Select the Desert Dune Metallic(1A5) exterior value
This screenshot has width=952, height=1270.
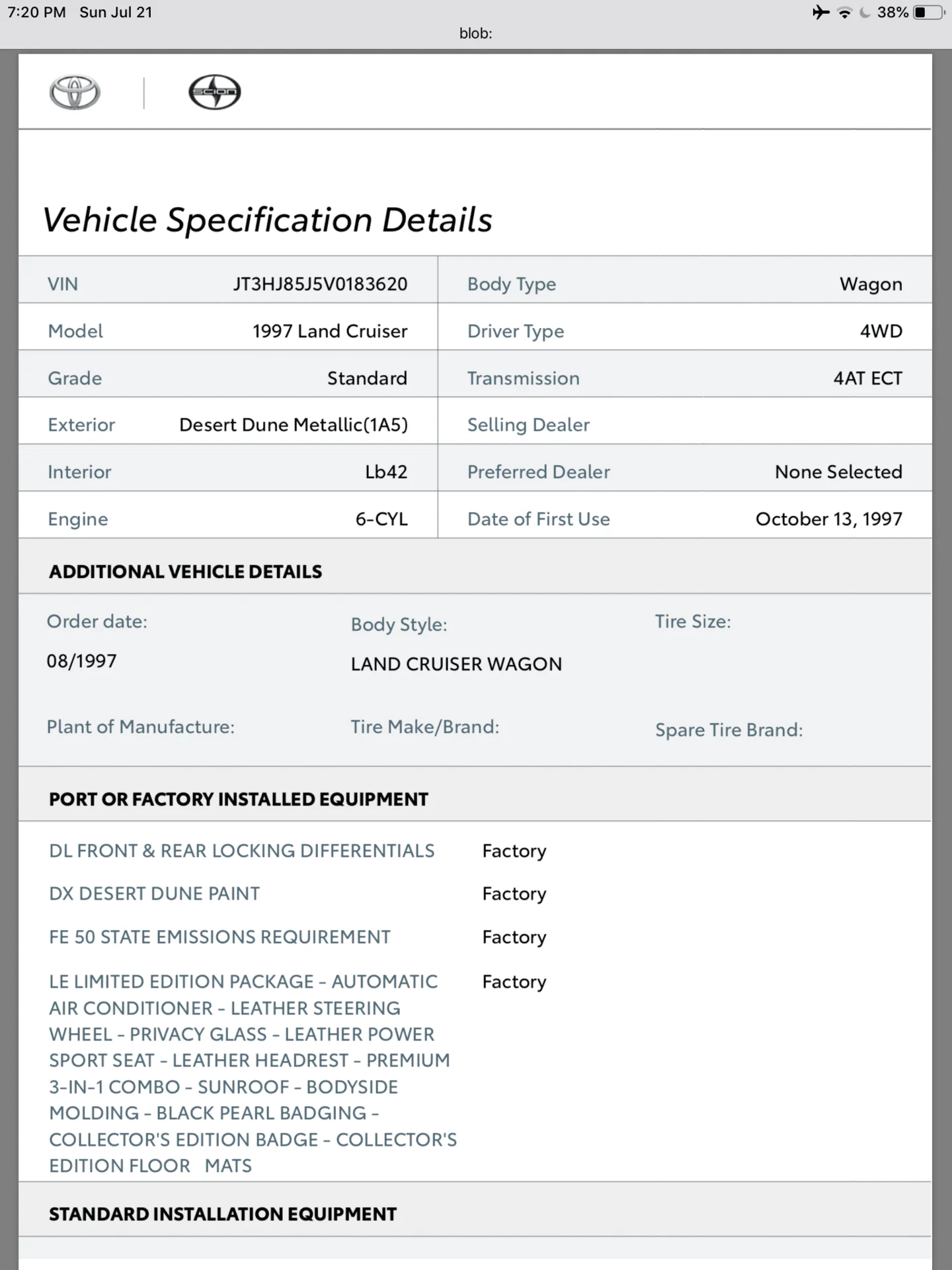pos(294,425)
